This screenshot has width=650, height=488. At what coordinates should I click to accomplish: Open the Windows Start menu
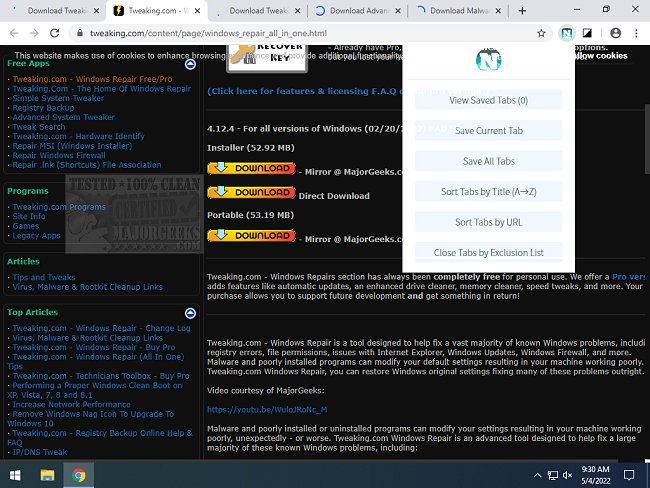click(x=15, y=475)
